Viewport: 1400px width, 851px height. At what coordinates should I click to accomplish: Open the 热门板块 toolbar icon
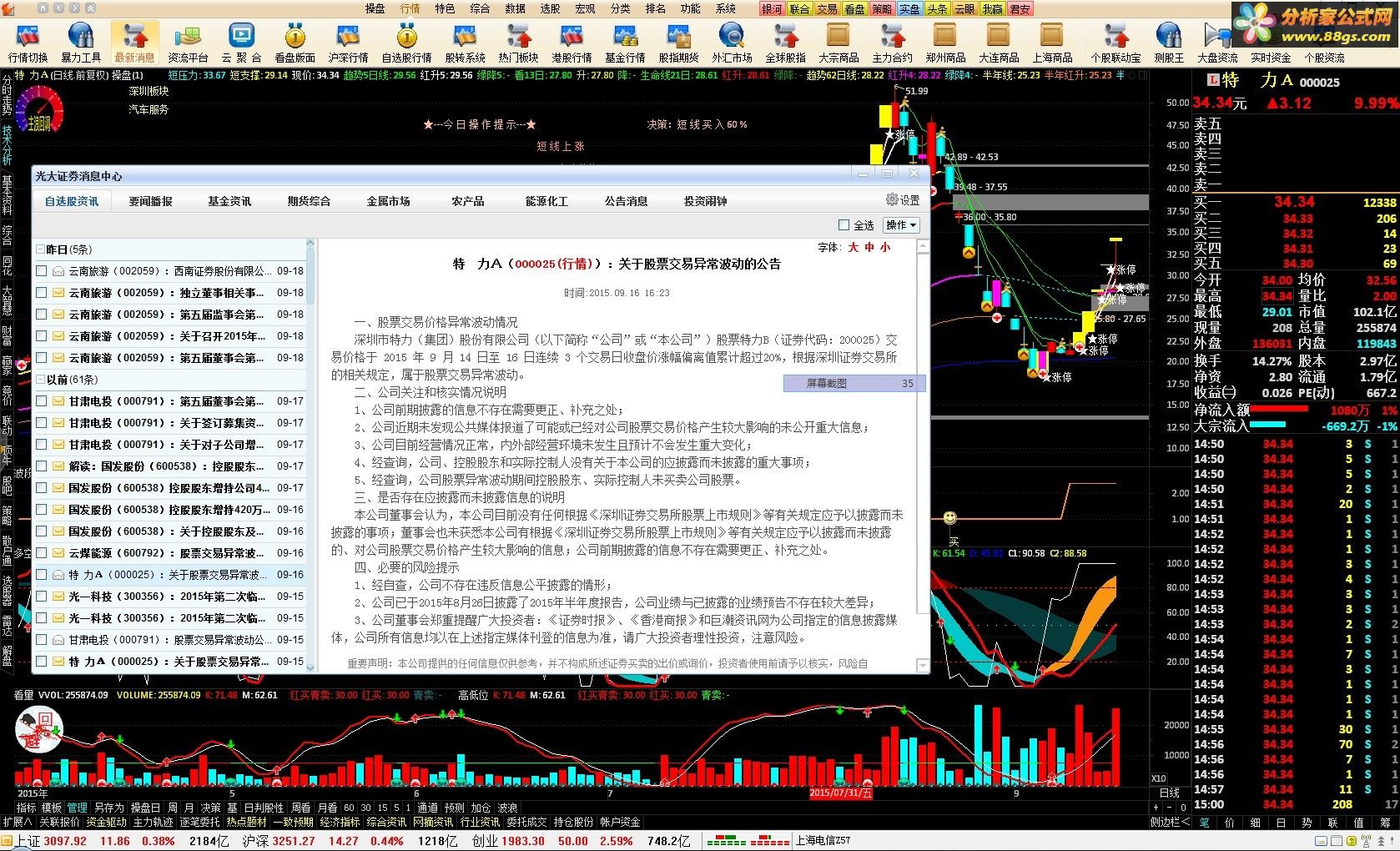518,43
